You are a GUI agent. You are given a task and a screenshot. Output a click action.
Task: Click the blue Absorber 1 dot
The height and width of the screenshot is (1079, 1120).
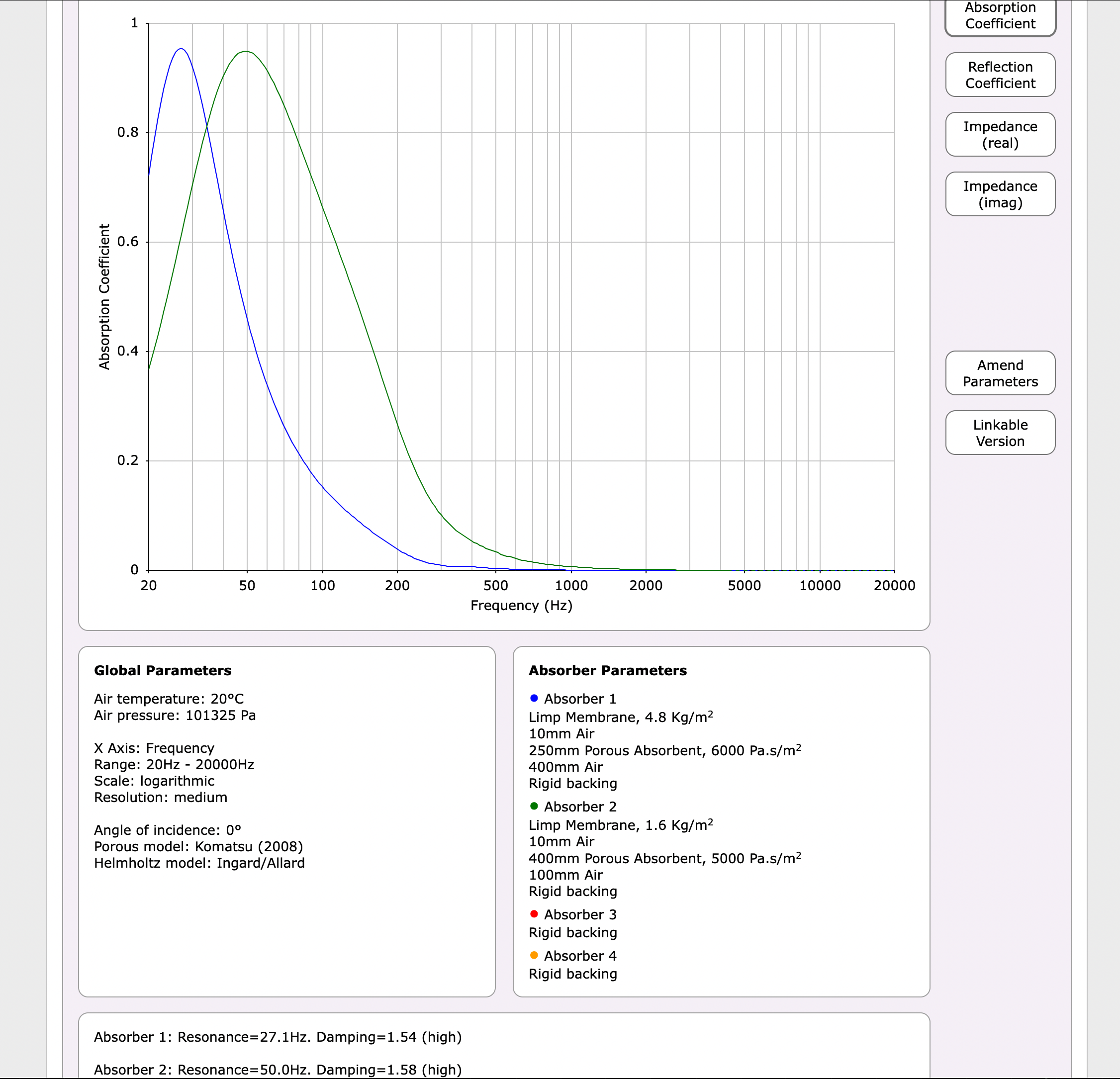coord(534,698)
